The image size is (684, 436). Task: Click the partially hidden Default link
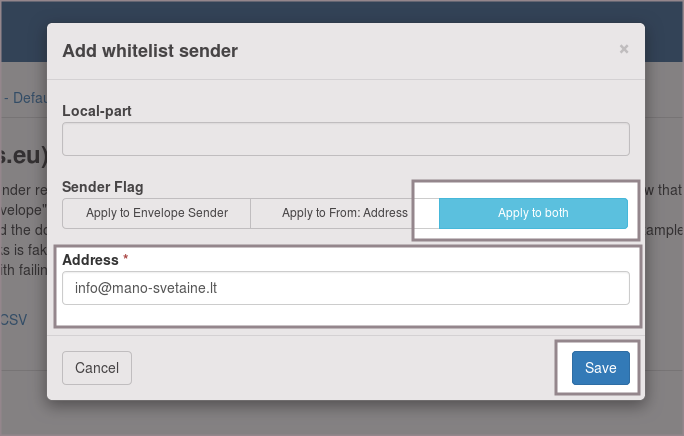coord(28,98)
